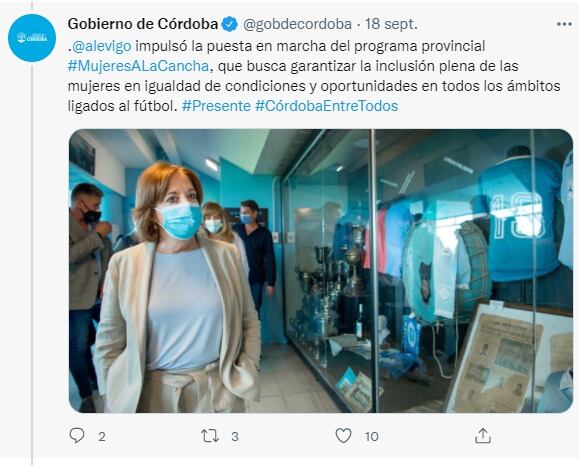The width and height of the screenshot is (579, 465).
Task: Open the three-dots more options menu
Action: [564, 24]
